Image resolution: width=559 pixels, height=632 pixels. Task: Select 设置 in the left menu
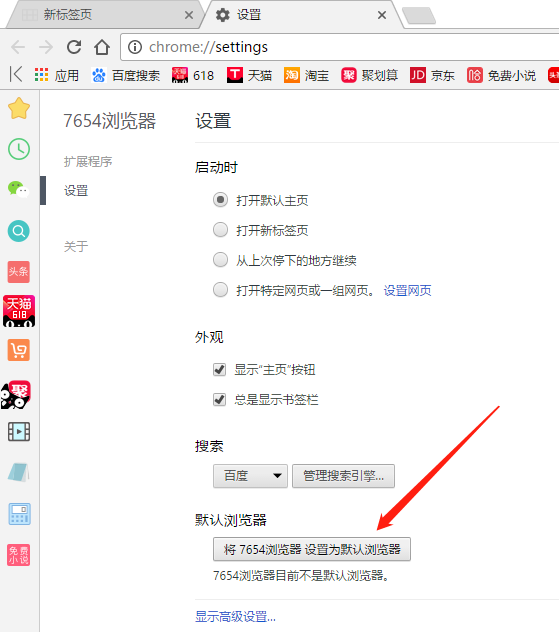76,191
